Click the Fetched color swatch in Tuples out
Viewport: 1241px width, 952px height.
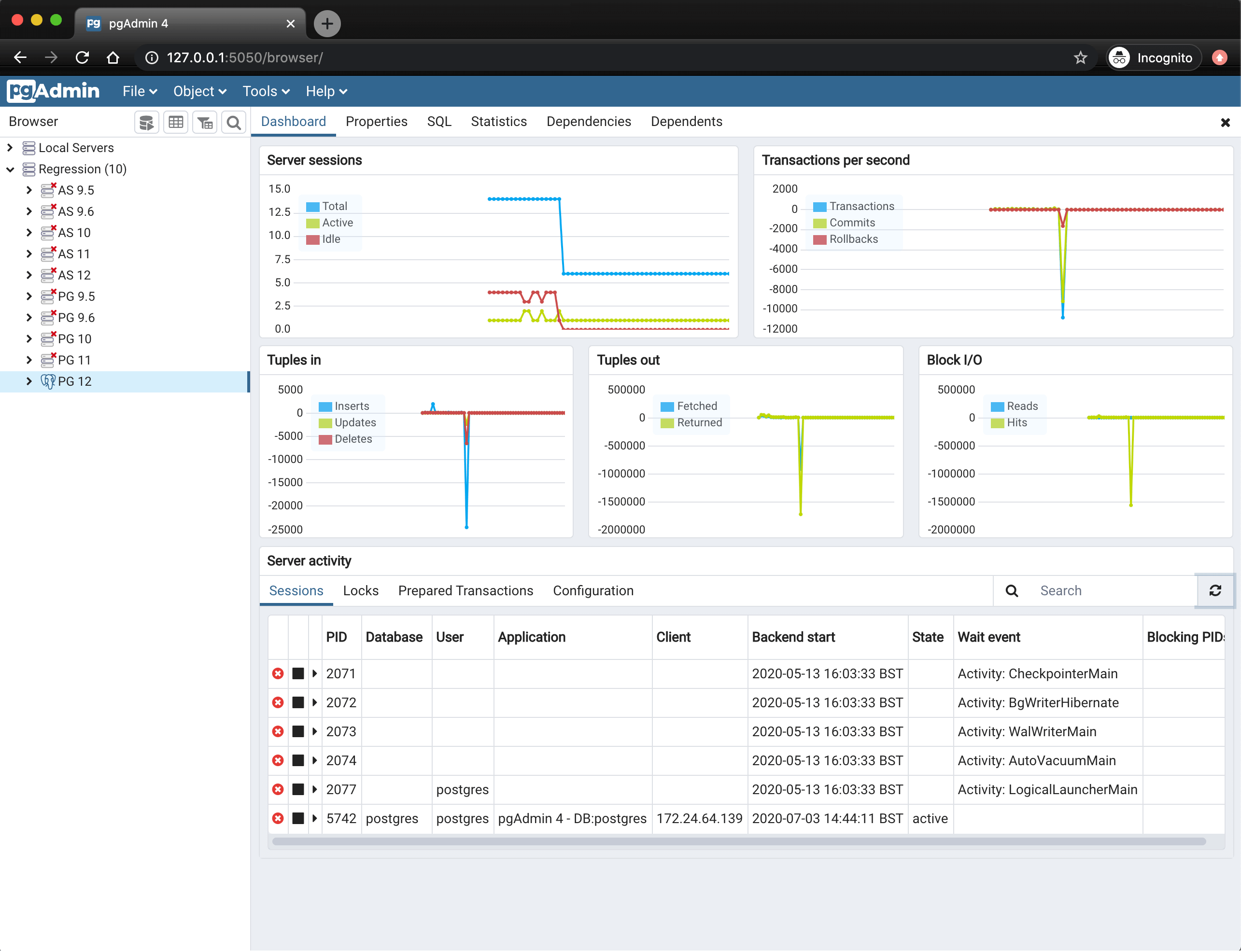[667, 406]
